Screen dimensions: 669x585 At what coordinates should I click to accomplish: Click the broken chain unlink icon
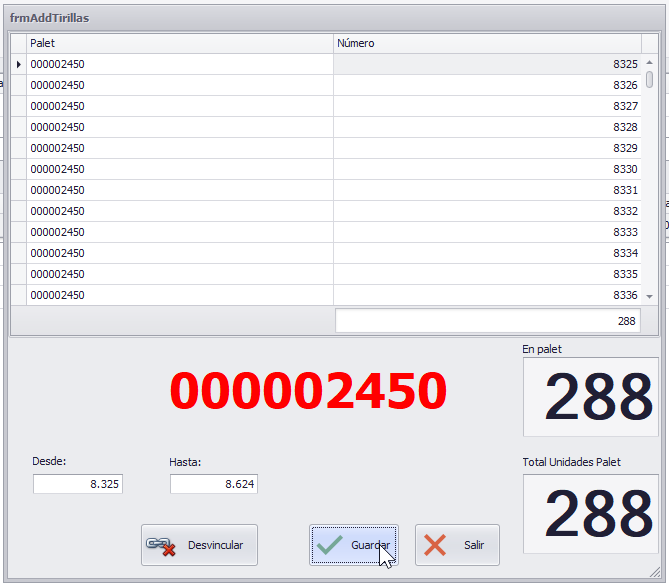point(161,546)
